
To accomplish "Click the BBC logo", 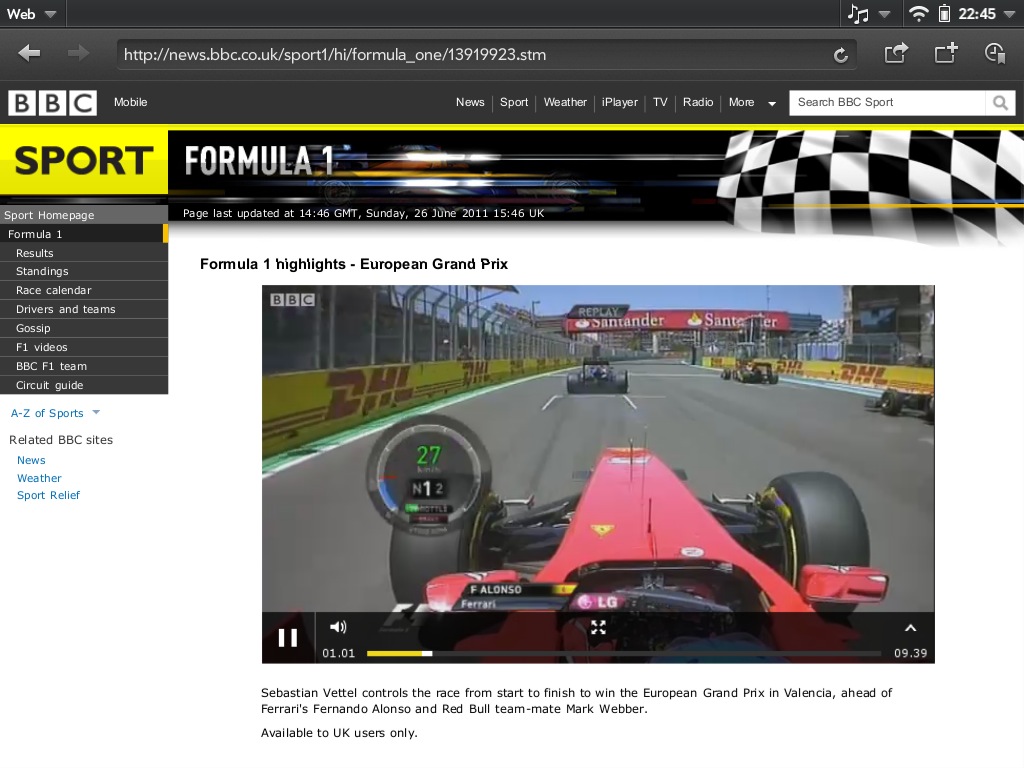I will [x=52, y=103].
